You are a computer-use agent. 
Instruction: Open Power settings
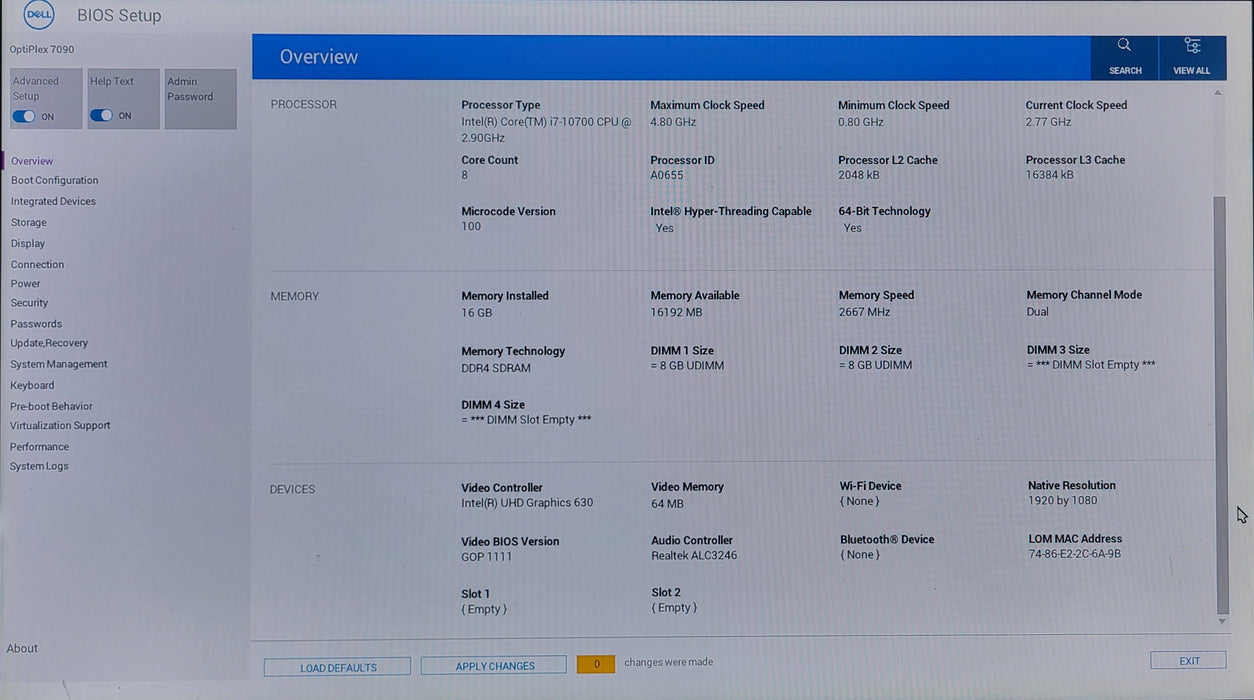[25, 284]
